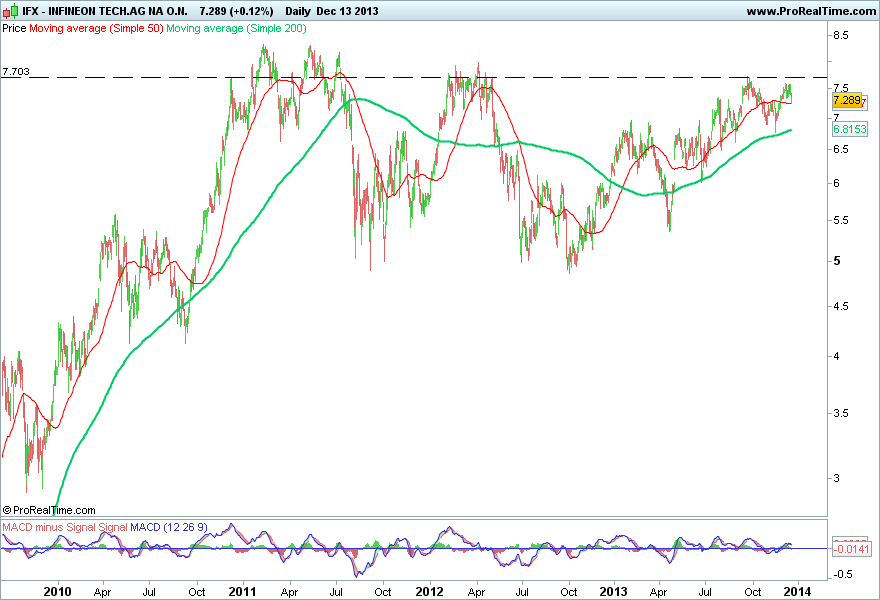The image size is (880, 600).
Task: Click the 5.5 price axis label
Action: [841, 221]
